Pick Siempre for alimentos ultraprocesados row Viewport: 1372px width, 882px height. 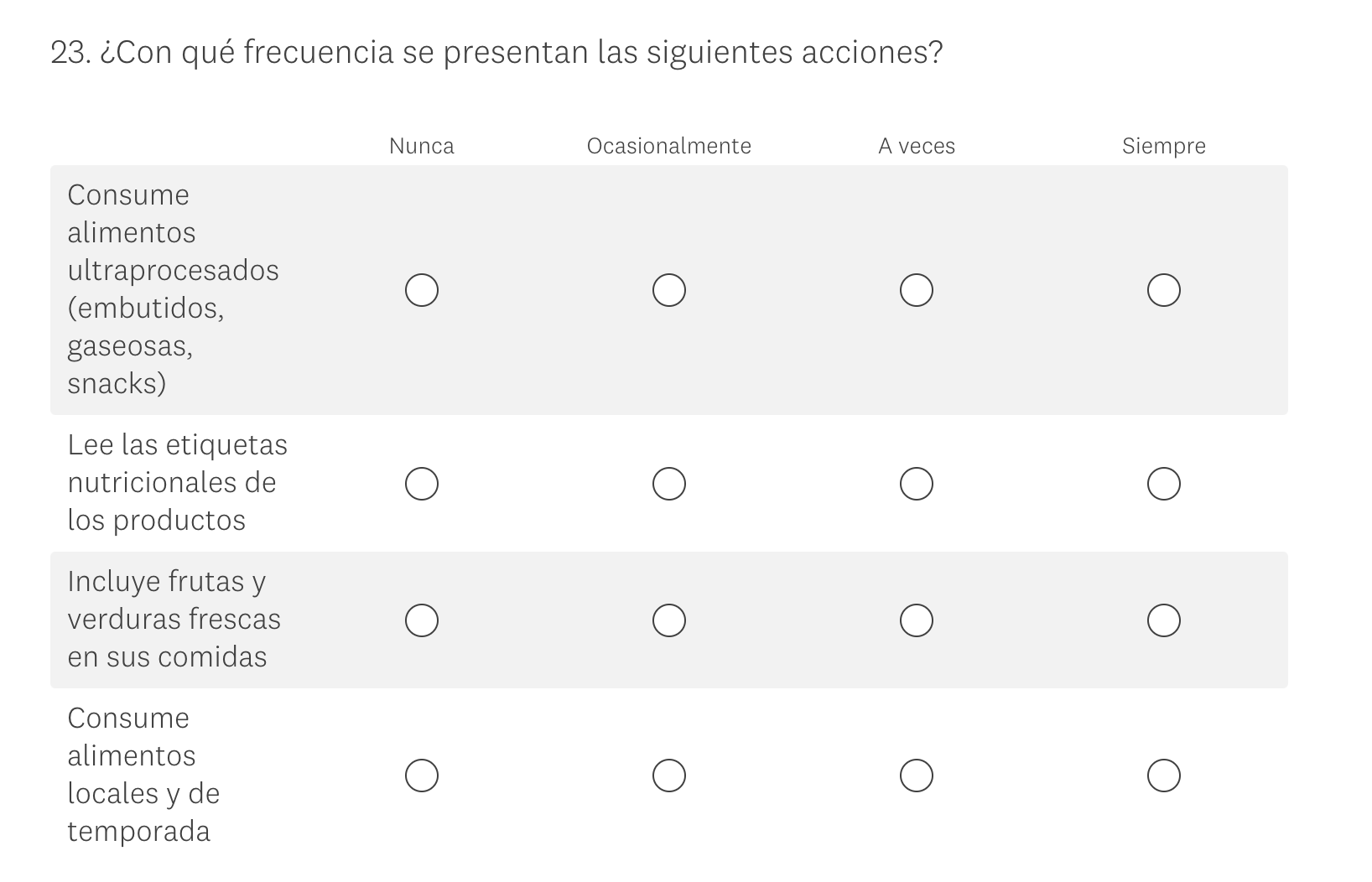[x=1164, y=290]
